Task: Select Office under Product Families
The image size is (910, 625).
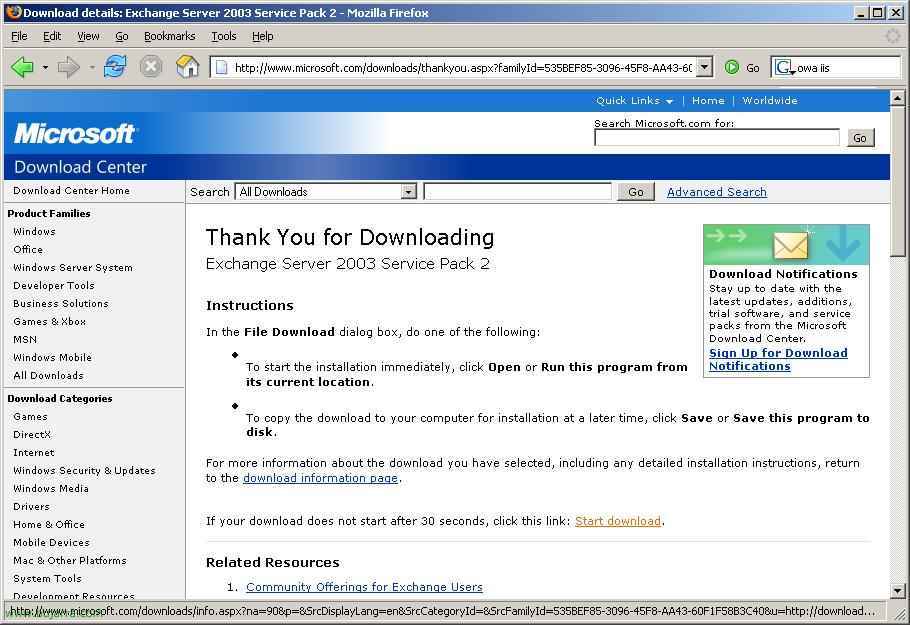Action: click(28, 249)
